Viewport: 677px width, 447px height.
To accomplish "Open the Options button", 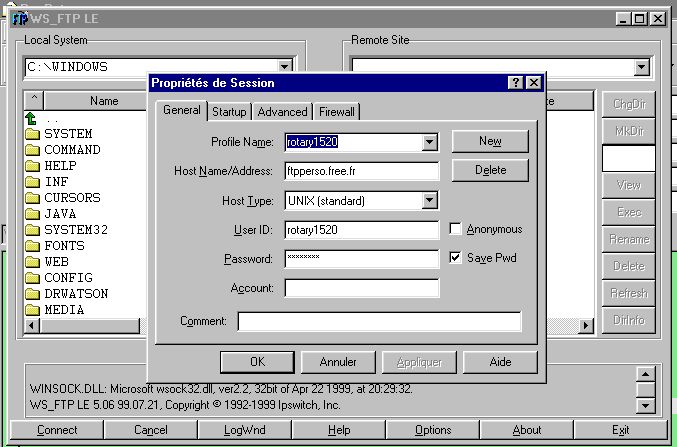I will 433,430.
